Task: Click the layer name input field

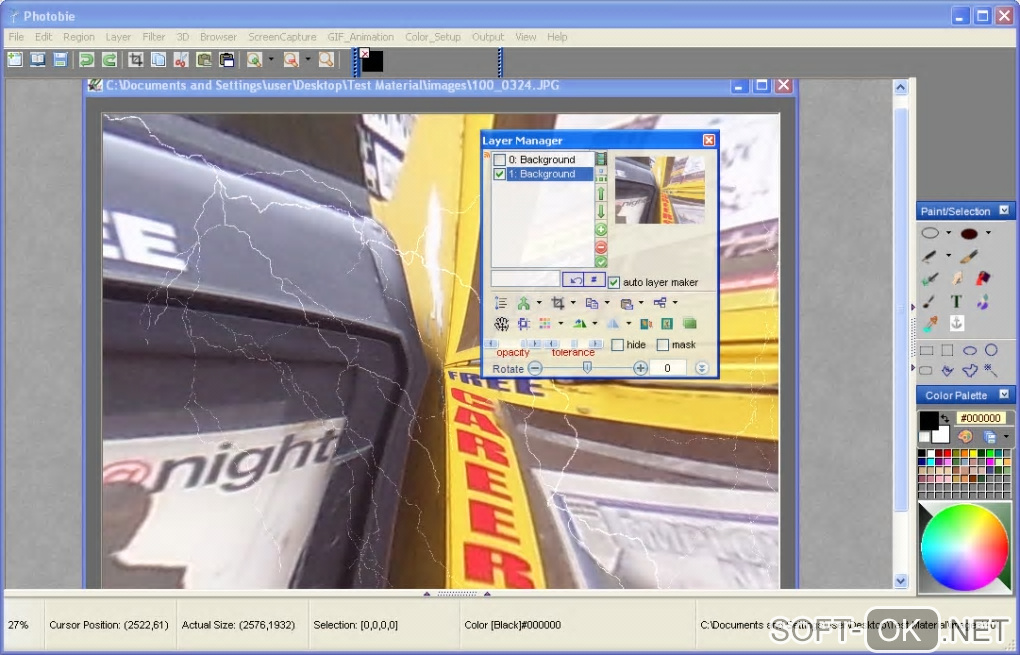Action: (525, 280)
